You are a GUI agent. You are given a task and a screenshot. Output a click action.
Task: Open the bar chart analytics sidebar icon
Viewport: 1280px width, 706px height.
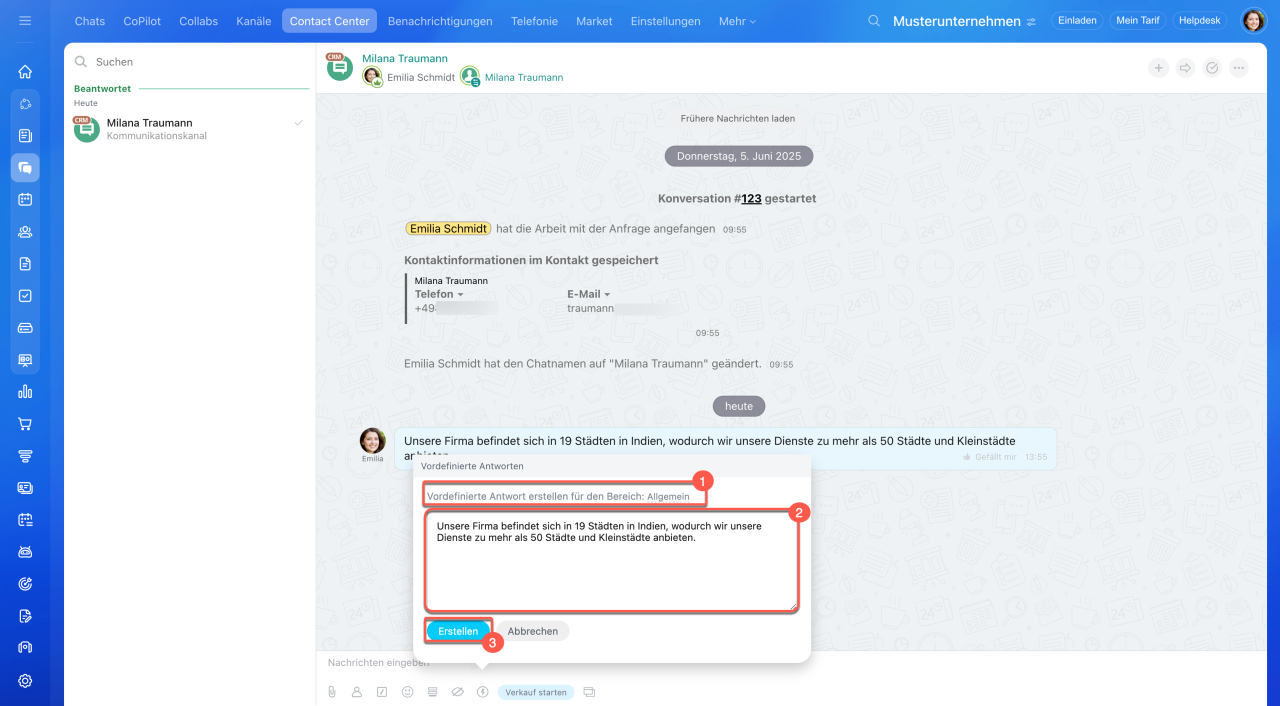[x=25, y=392]
